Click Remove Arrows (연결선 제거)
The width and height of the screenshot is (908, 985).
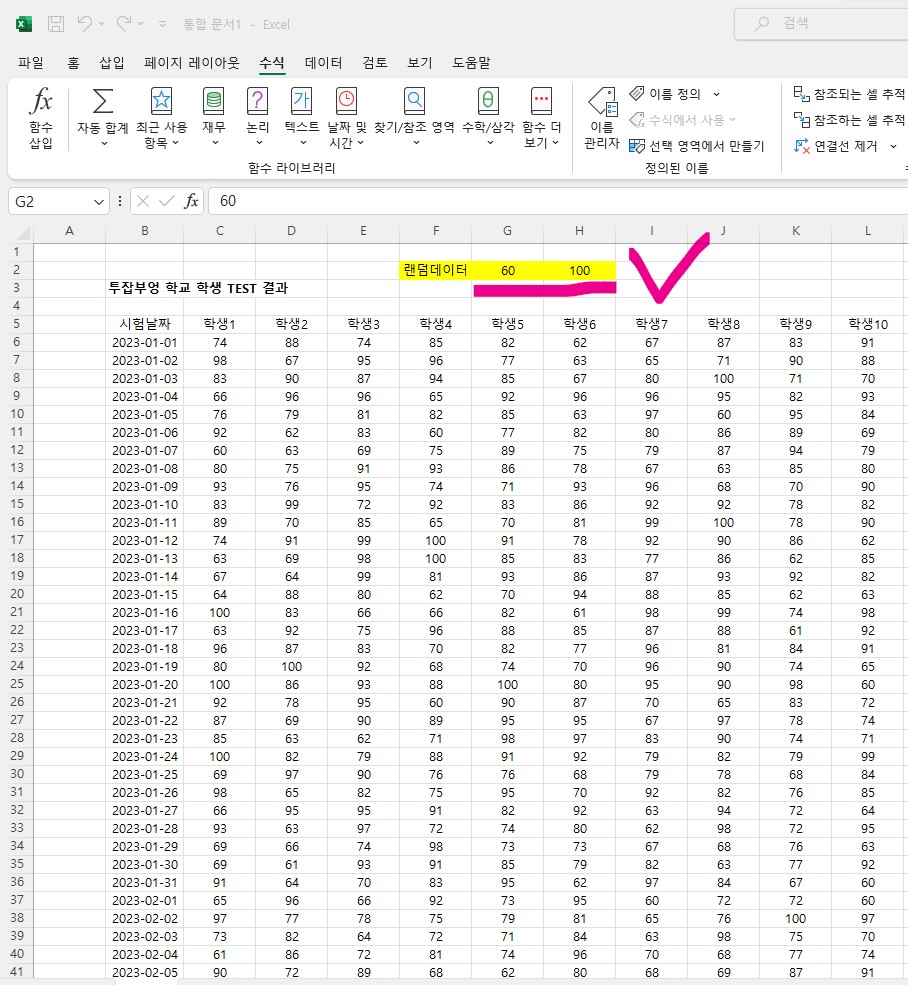pos(836,146)
